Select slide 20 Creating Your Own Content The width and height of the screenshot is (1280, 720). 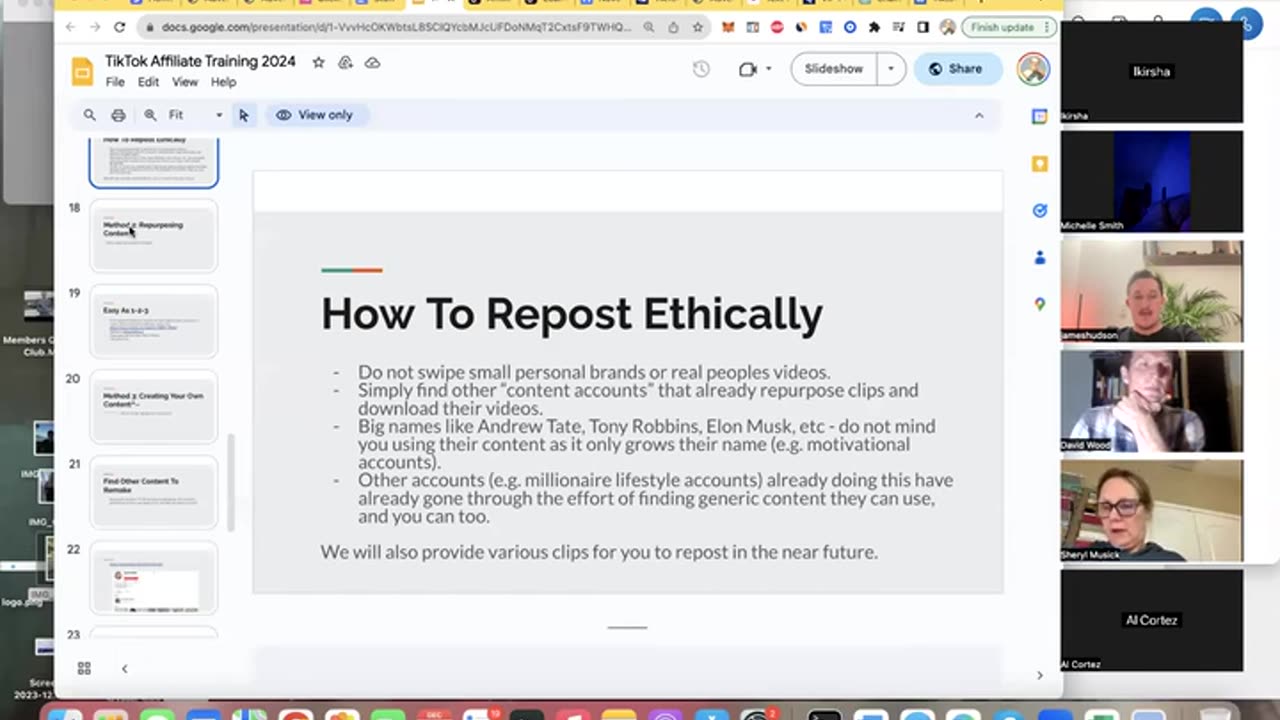[x=154, y=407]
